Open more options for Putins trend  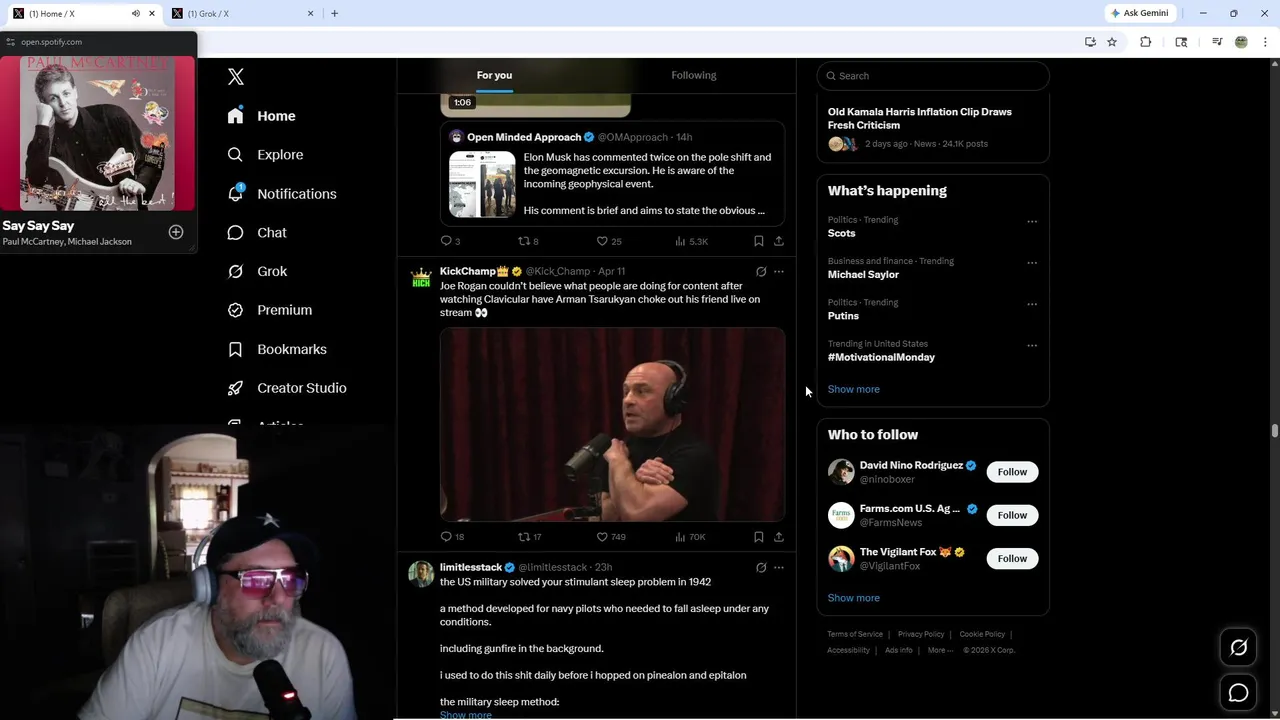pos(1032,304)
